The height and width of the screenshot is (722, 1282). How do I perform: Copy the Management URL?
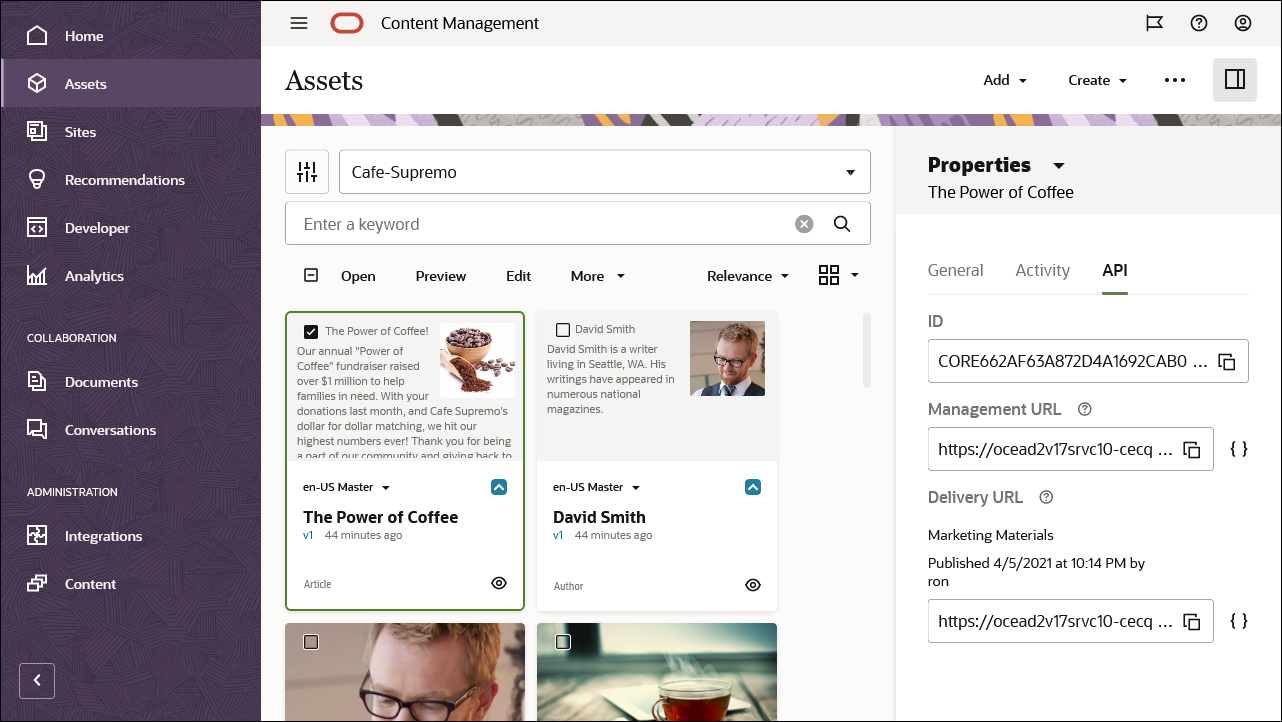(1192, 449)
